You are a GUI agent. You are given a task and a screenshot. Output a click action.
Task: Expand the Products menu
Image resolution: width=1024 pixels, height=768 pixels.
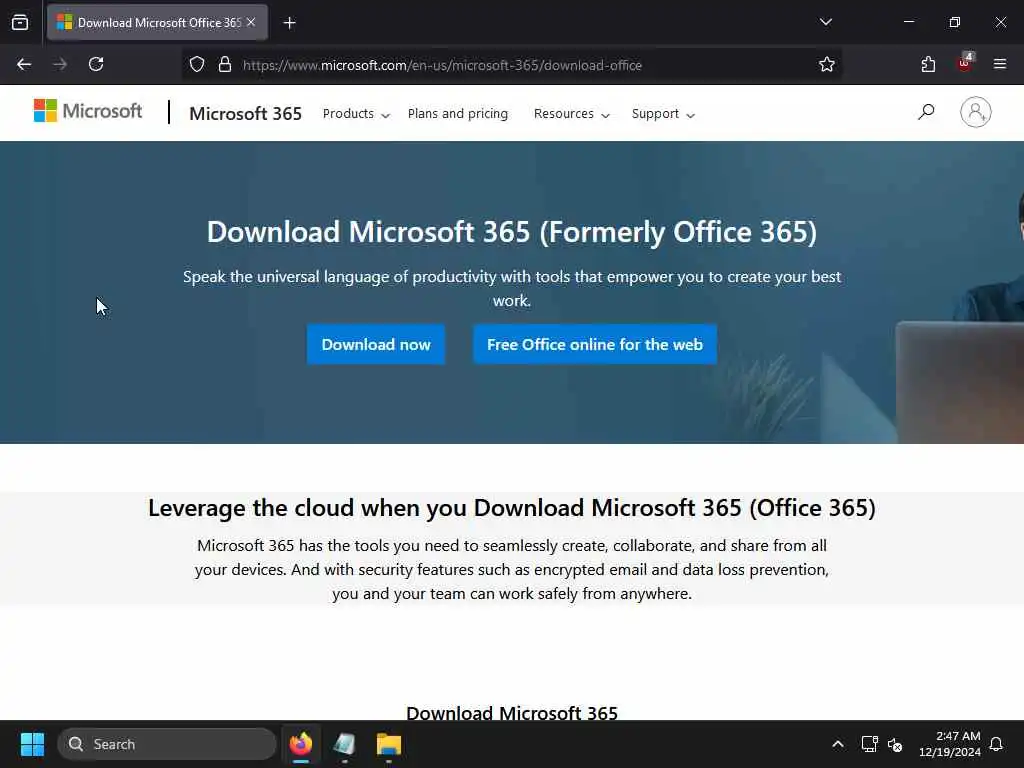click(x=356, y=114)
